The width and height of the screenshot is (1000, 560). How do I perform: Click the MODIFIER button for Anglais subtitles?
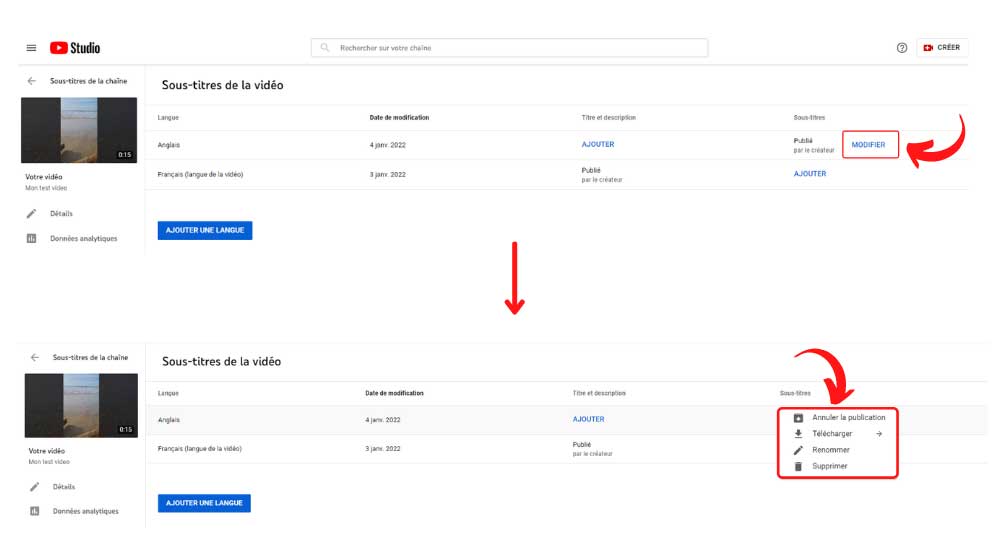click(870, 145)
